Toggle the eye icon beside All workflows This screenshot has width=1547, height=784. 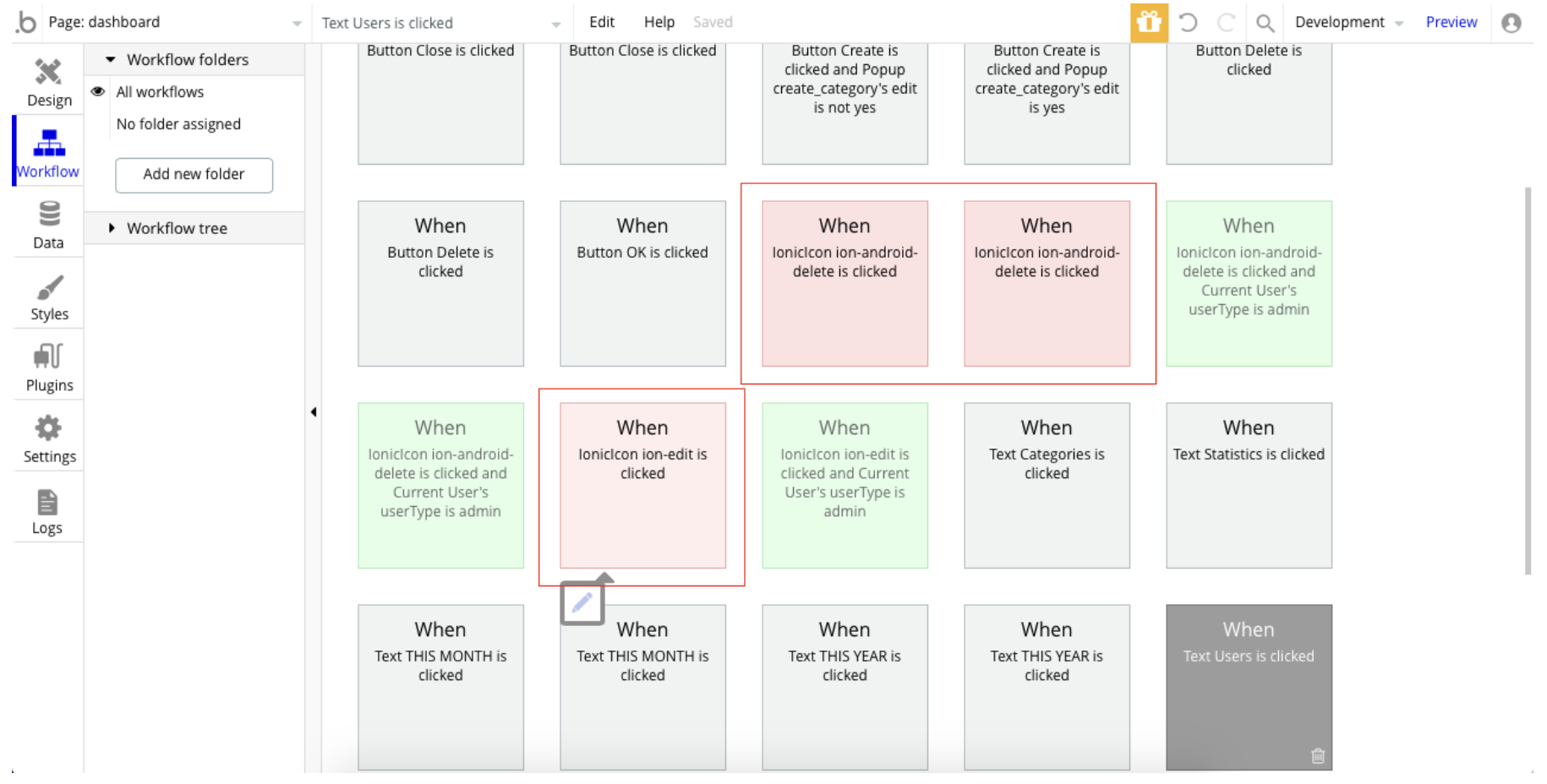(x=98, y=91)
